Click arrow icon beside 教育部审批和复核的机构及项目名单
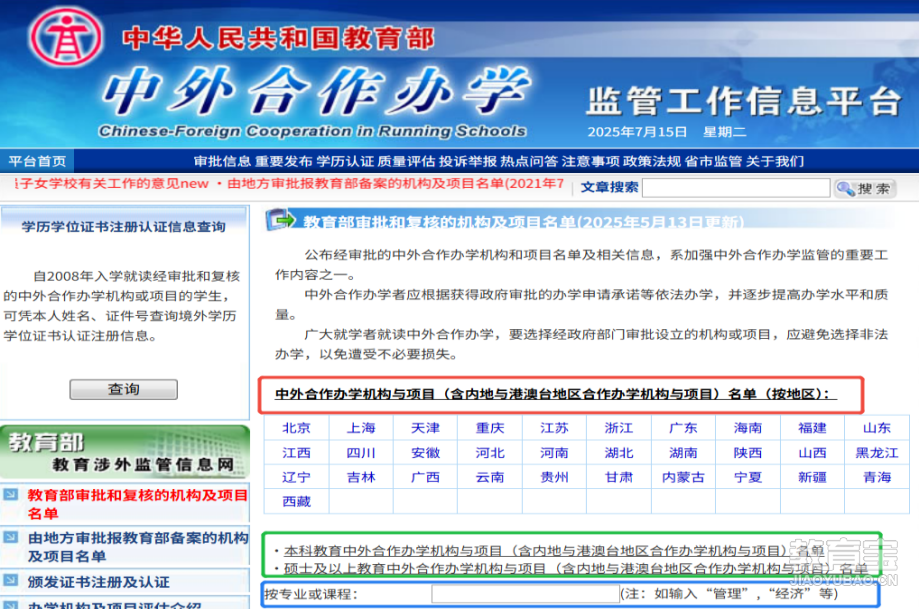This screenshot has height=609, width=919. tap(11, 494)
